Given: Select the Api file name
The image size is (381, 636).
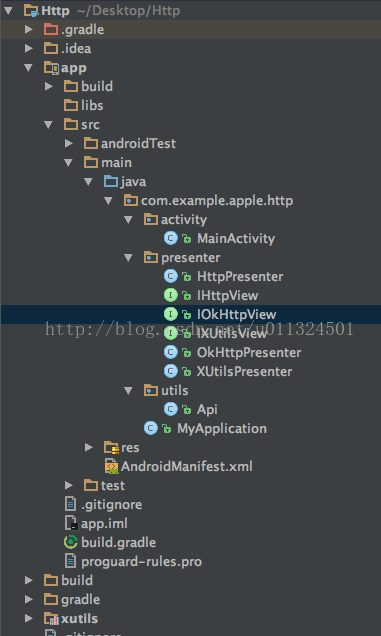Looking at the screenshot, I should (207, 410).
